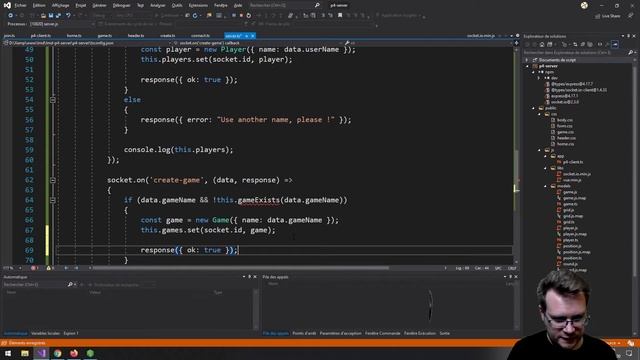The height and width of the screenshot is (360, 640).
Task: Open Firefox from the taskbar
Action: 74,353
